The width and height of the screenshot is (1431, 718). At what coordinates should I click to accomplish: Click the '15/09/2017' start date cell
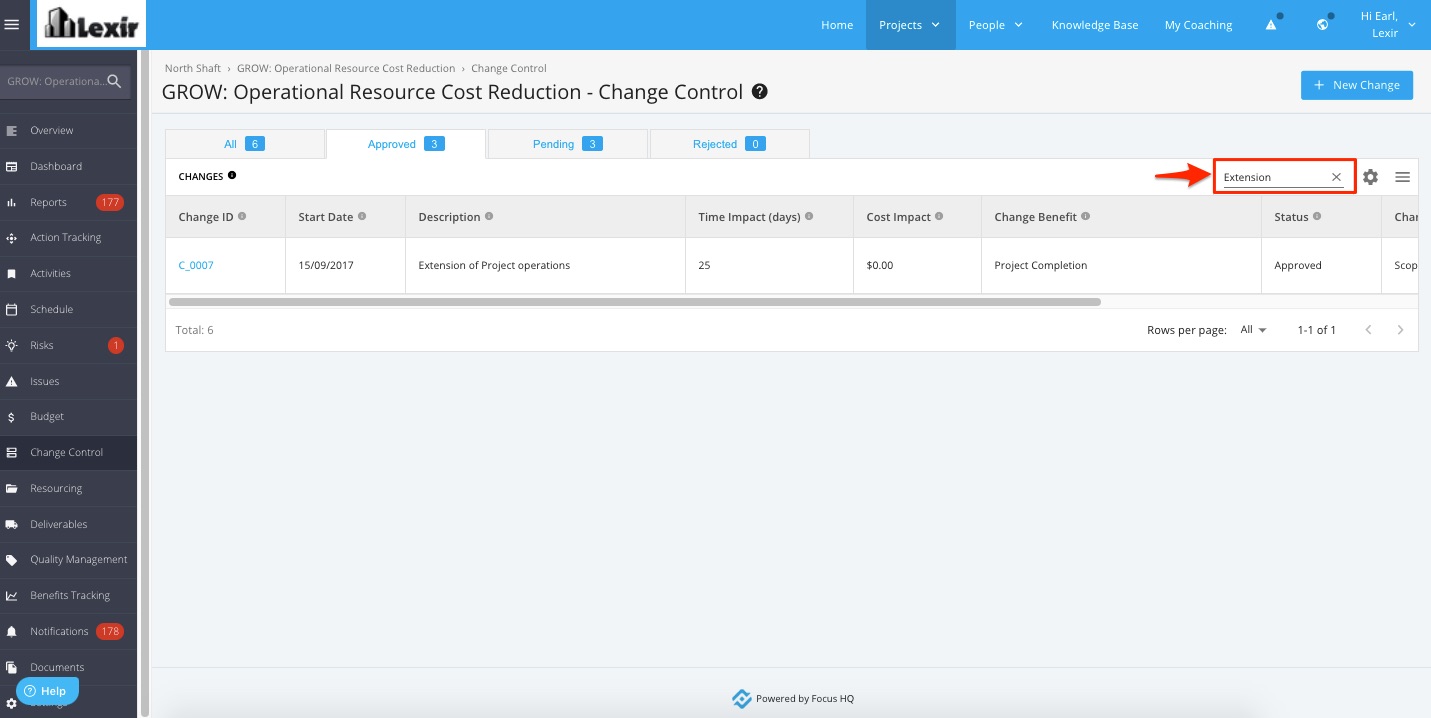[x=345, y=265]
